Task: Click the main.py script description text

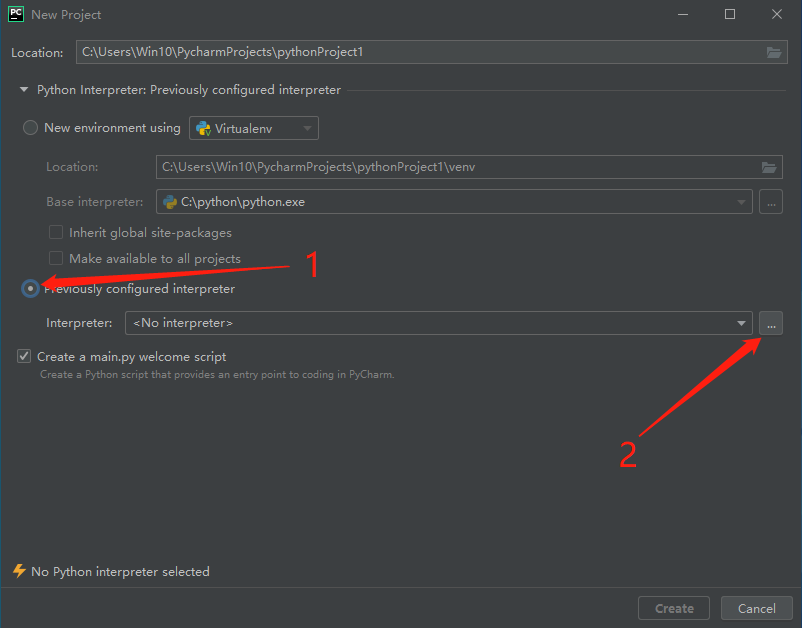Action: pyautogui.click(x=217, y=374)
